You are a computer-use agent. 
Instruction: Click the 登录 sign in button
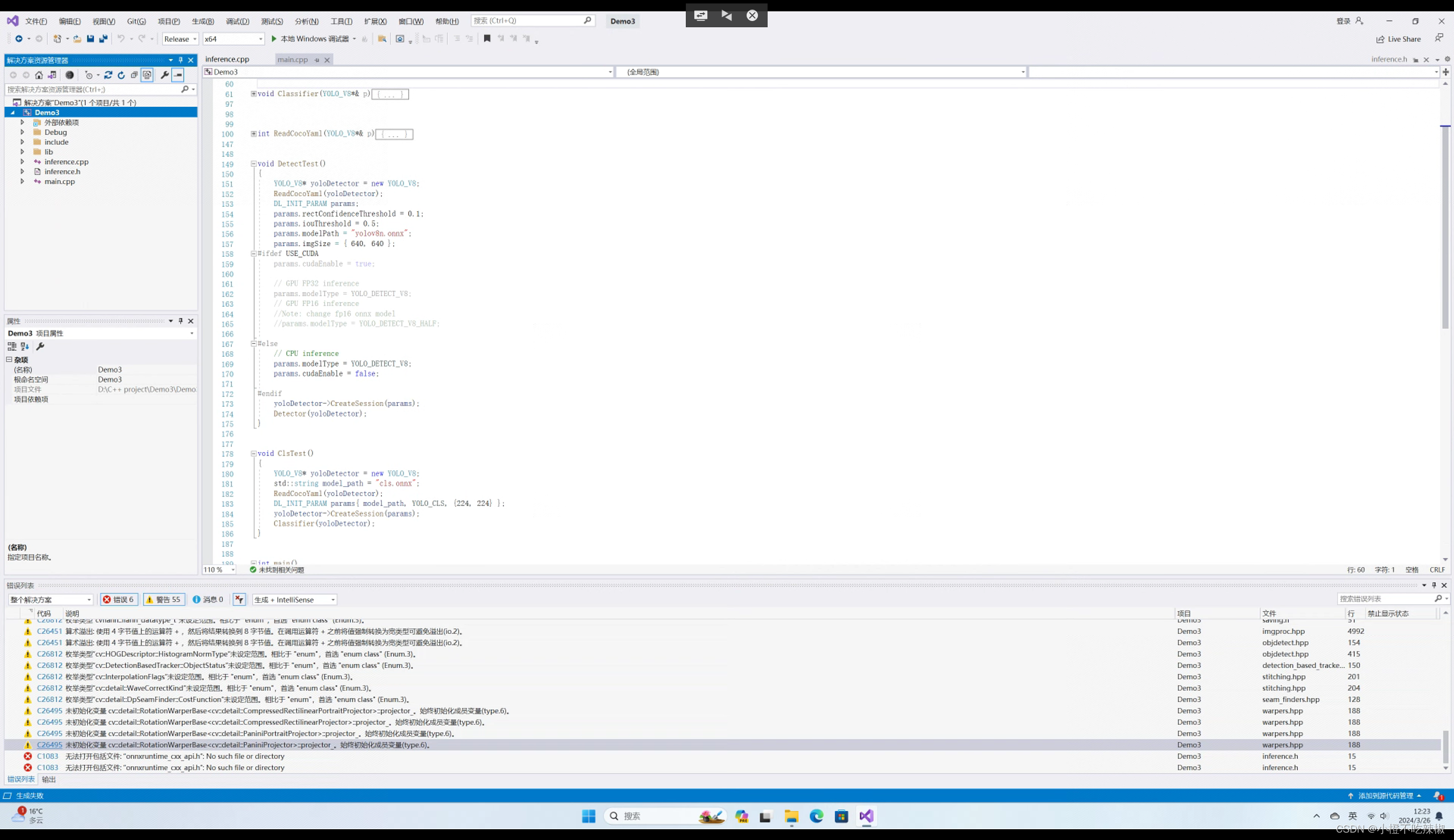[x=1349, y=22]
